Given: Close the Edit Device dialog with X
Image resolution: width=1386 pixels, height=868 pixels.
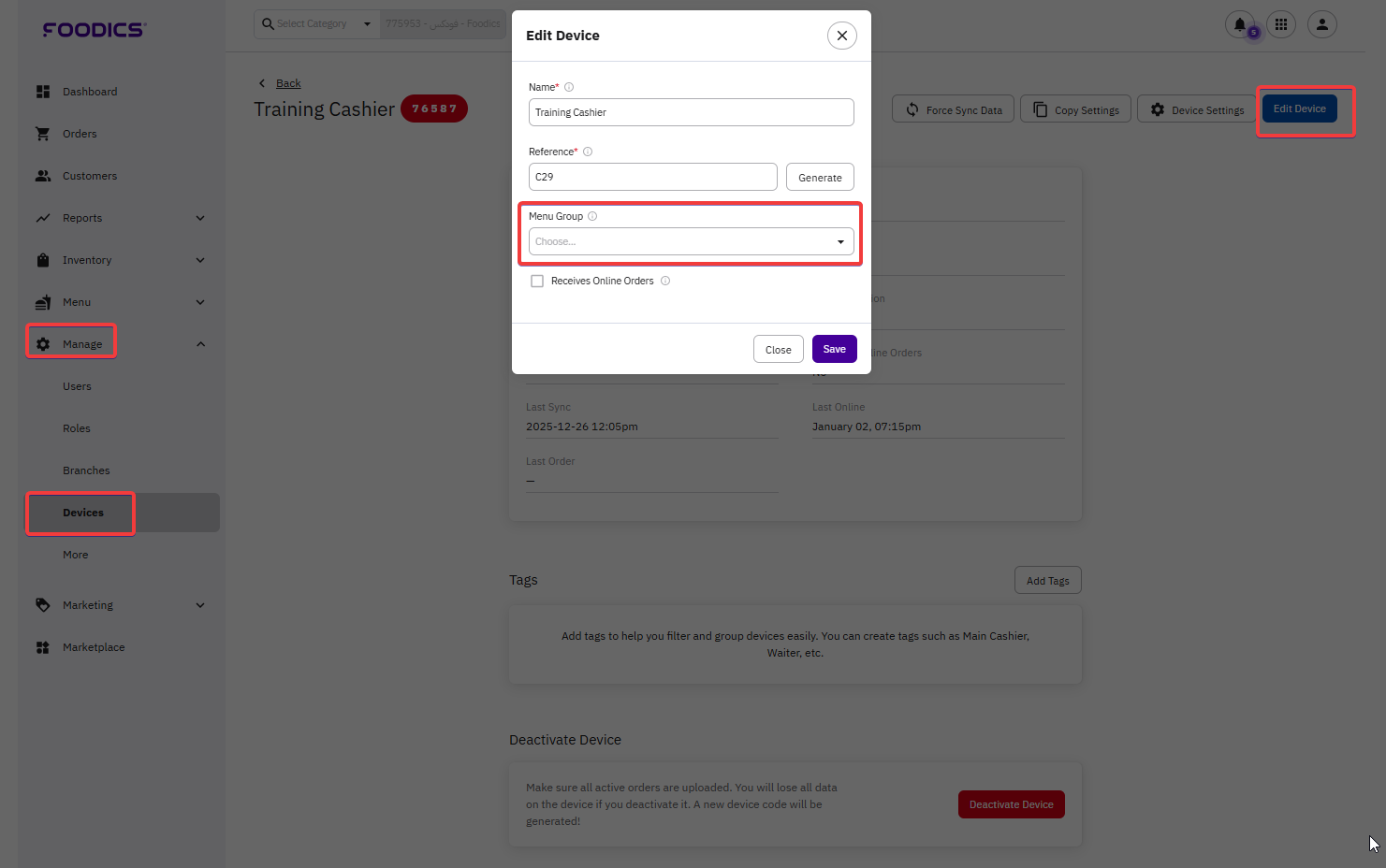Looking at the screenshot, I should (842, 36).
